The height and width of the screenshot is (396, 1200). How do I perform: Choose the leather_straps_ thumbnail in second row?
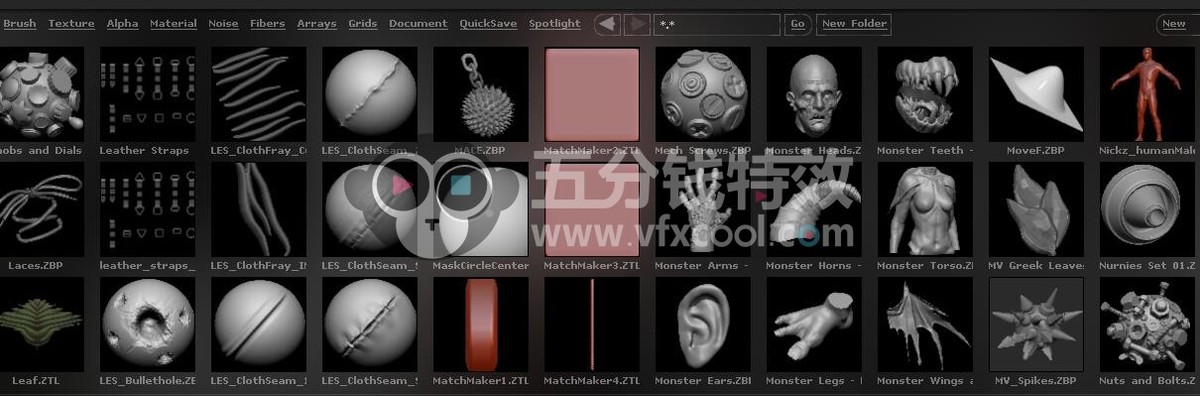[x=149, y=210]
